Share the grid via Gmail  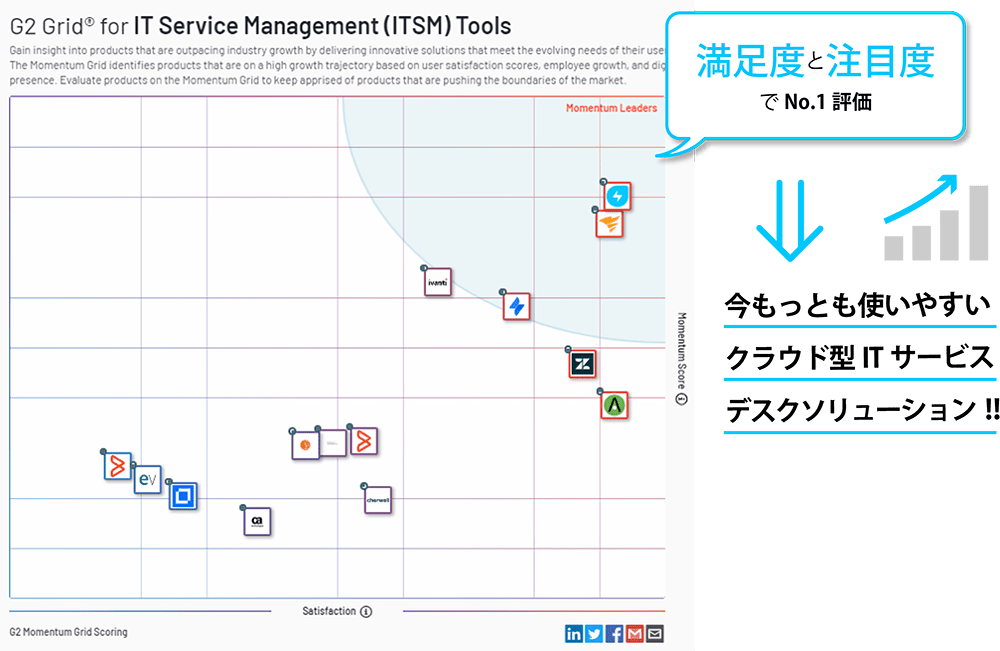click(x=635, y=634)
